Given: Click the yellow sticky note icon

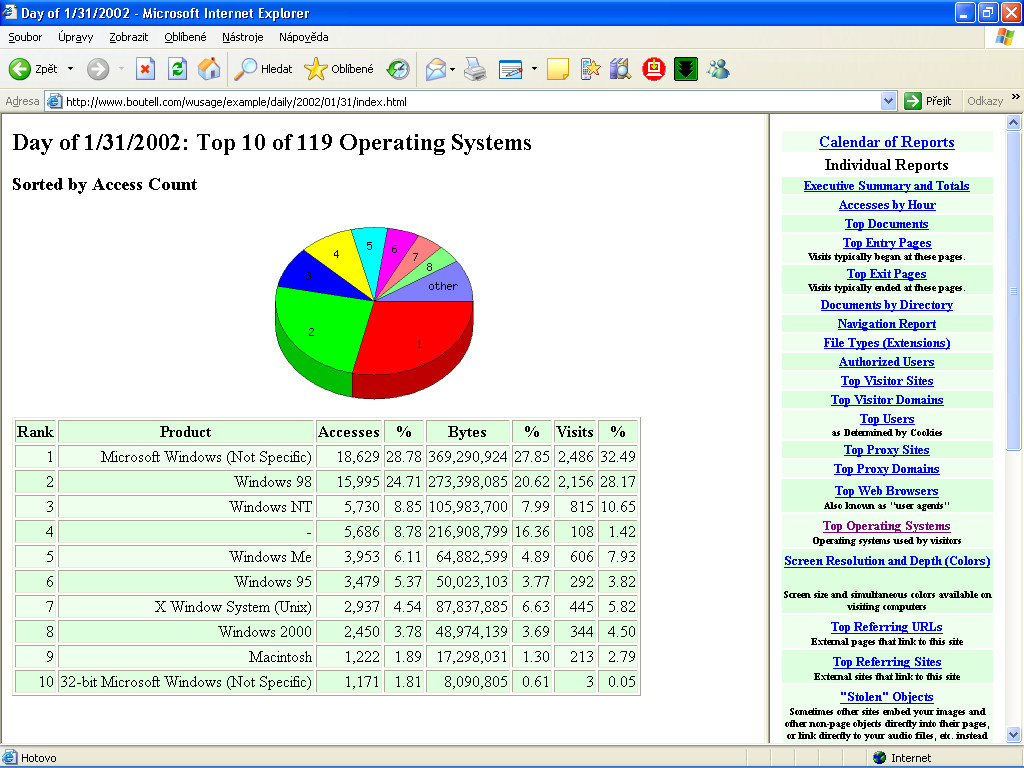Looking at the screenshot, I should (558, 69).
